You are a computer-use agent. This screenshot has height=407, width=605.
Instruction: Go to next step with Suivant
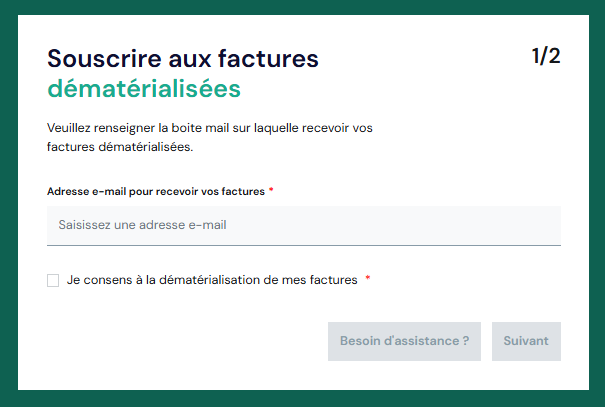coord(526,341)
